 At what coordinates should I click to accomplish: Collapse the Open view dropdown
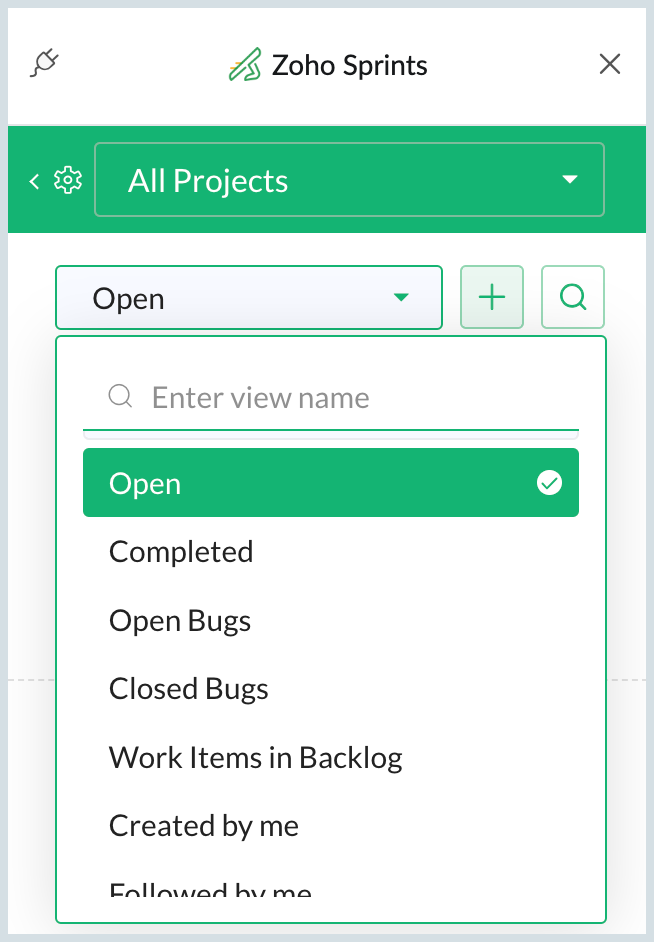(x=249, y=297)
